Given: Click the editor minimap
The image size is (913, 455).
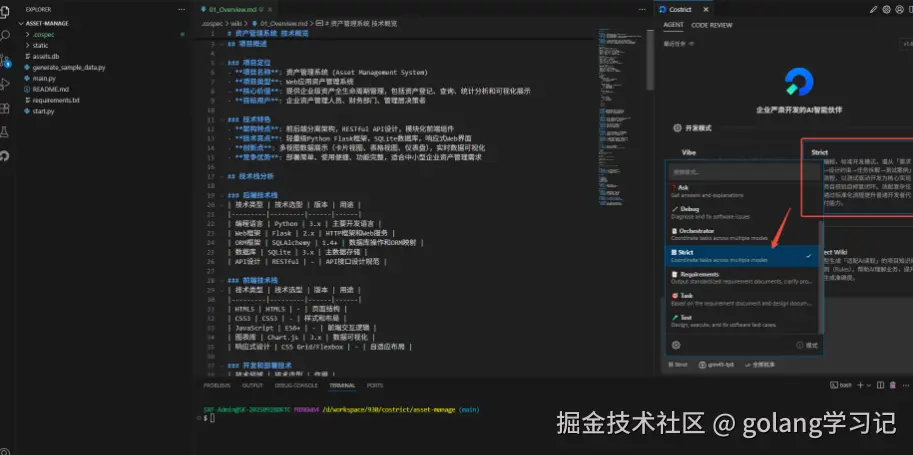Looking at the screenshot, I should (x=621, y=117).
